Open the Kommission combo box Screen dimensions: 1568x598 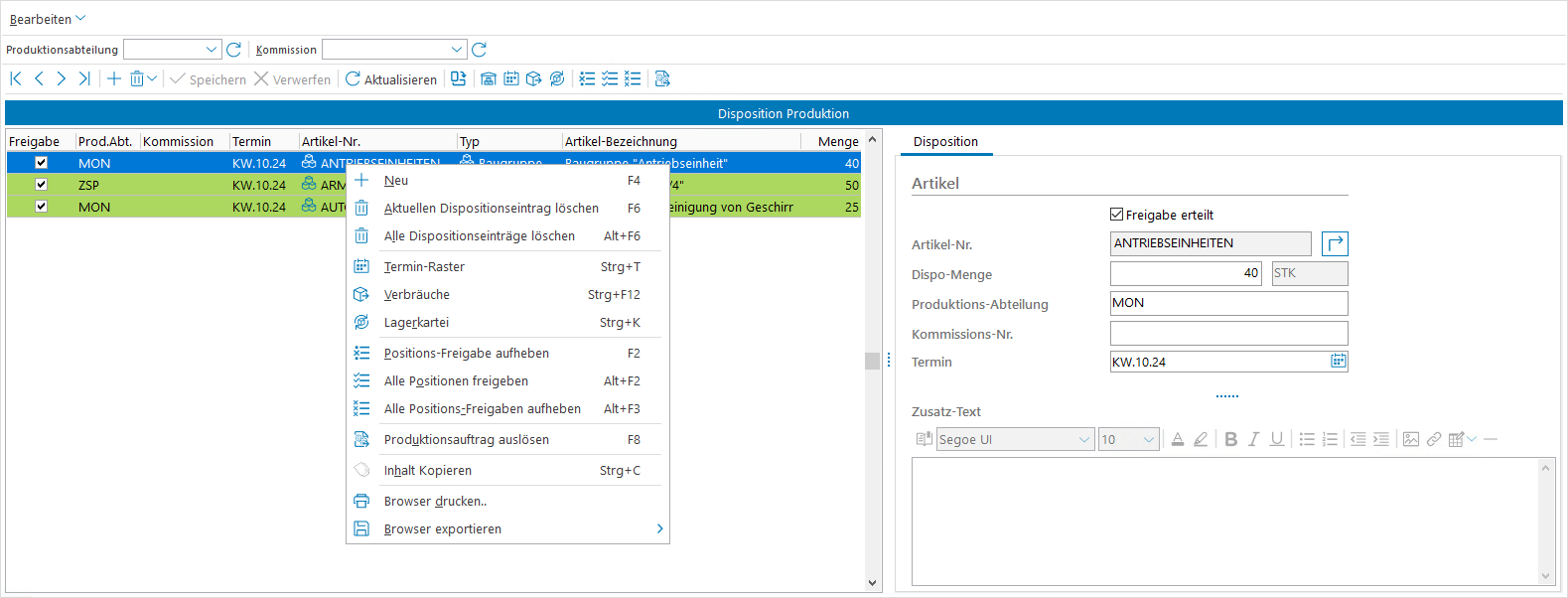point(457,50)
